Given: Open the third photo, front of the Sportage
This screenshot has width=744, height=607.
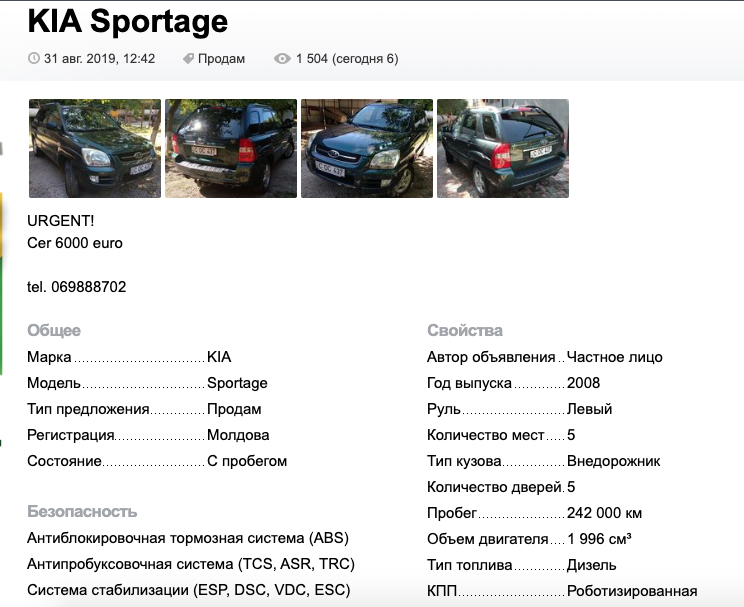Looking at the screenshot, I should (367, 148).
